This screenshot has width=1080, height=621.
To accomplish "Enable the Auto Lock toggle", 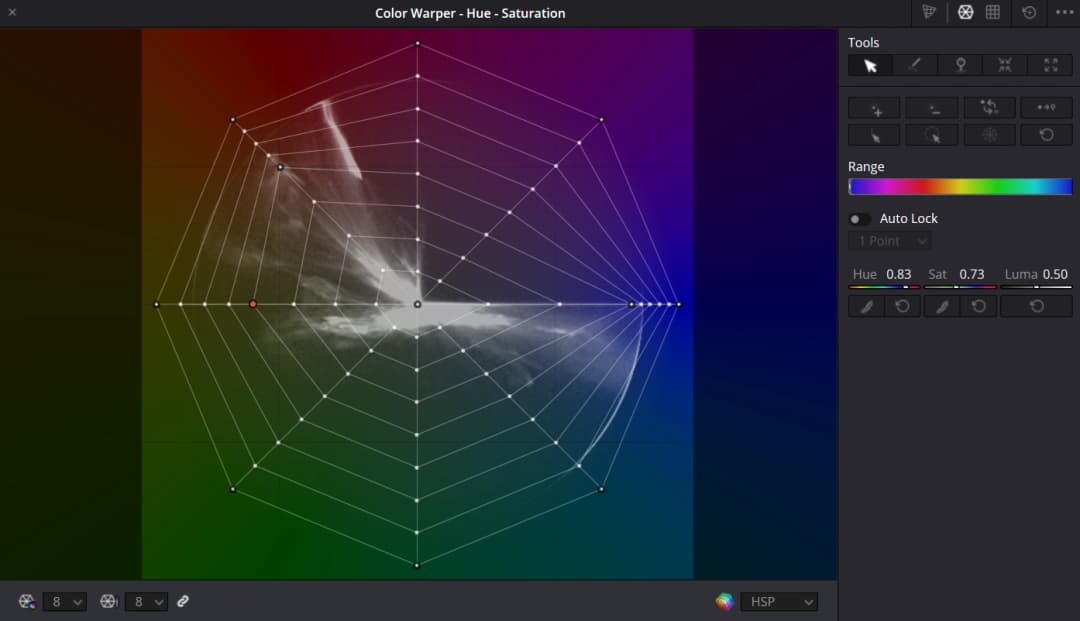I will click(857, 218).
